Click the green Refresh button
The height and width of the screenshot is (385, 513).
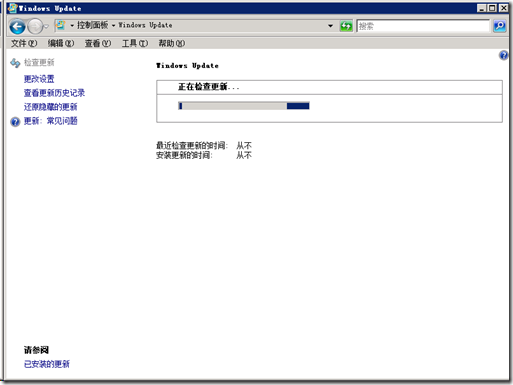pyautogui.click(x=346, y=26)
